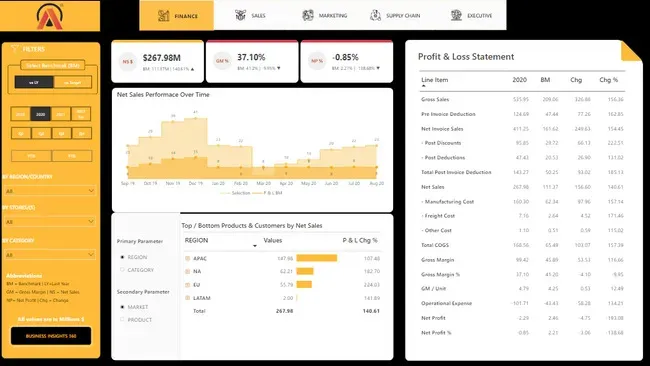Image resolution: width=650 pixels, height=366 pixels.
Task: Expand the APAC region row
Action: 187,258
